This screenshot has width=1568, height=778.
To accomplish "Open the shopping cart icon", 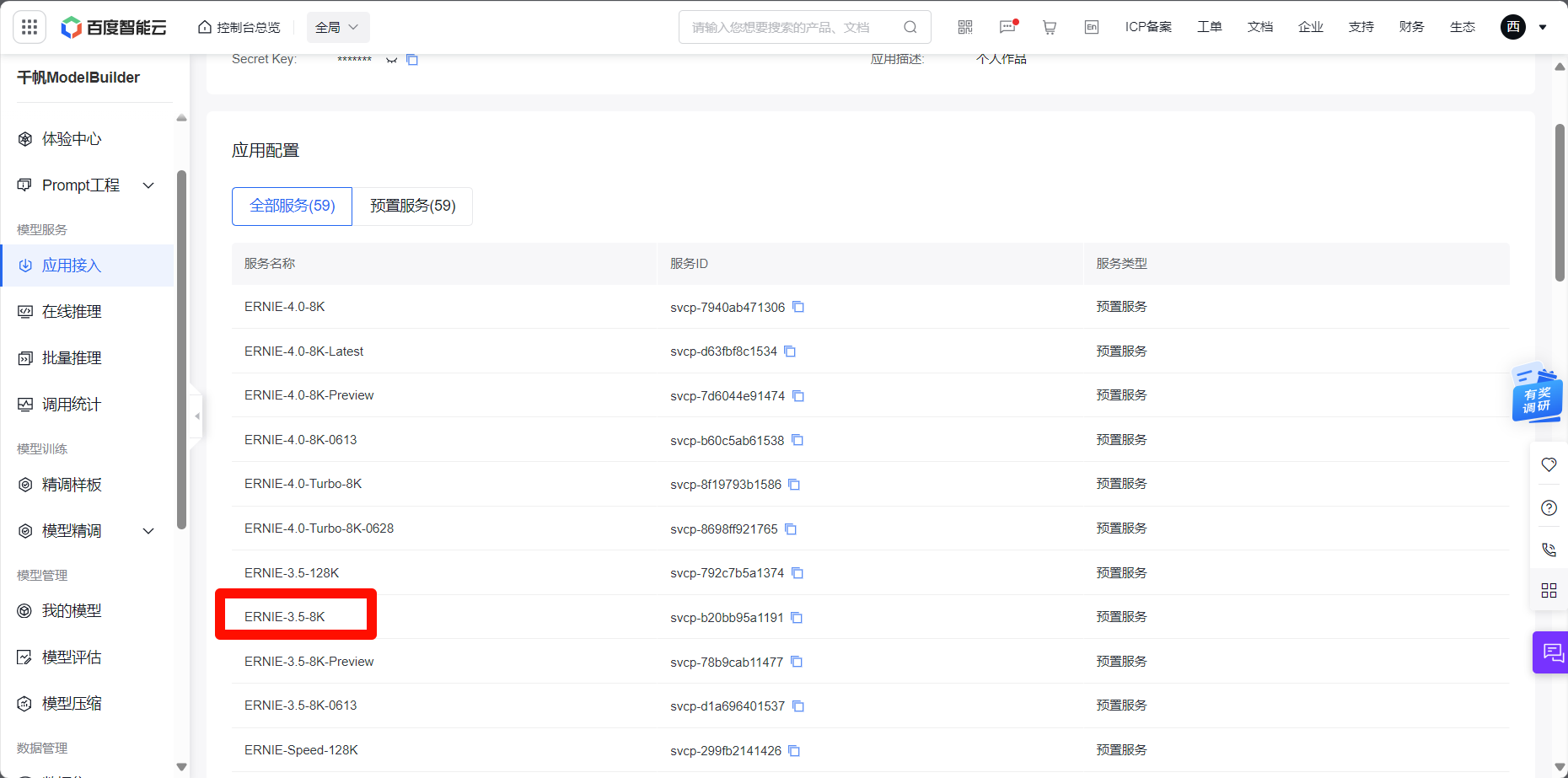I will tap(1050, 27).
